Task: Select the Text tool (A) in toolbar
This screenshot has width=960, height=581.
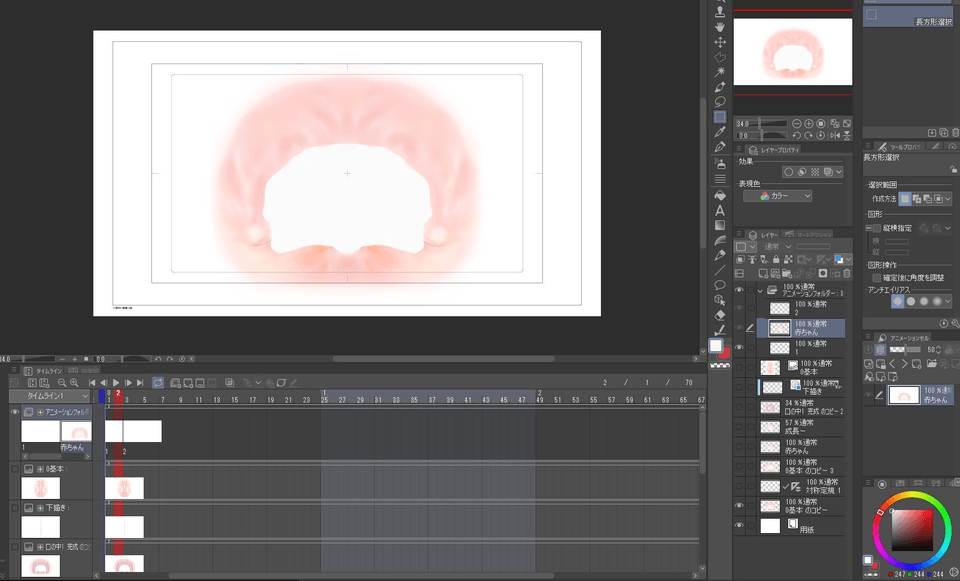Action: 719,210
